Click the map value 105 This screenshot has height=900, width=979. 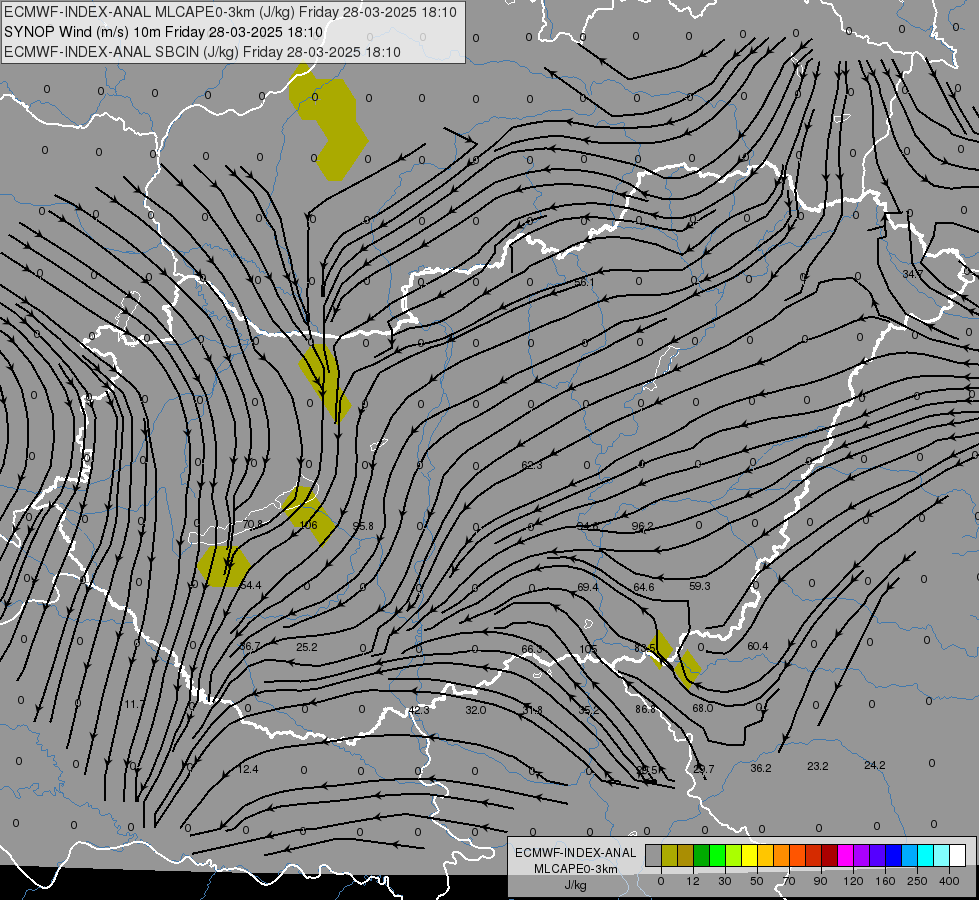click(588, 650)
